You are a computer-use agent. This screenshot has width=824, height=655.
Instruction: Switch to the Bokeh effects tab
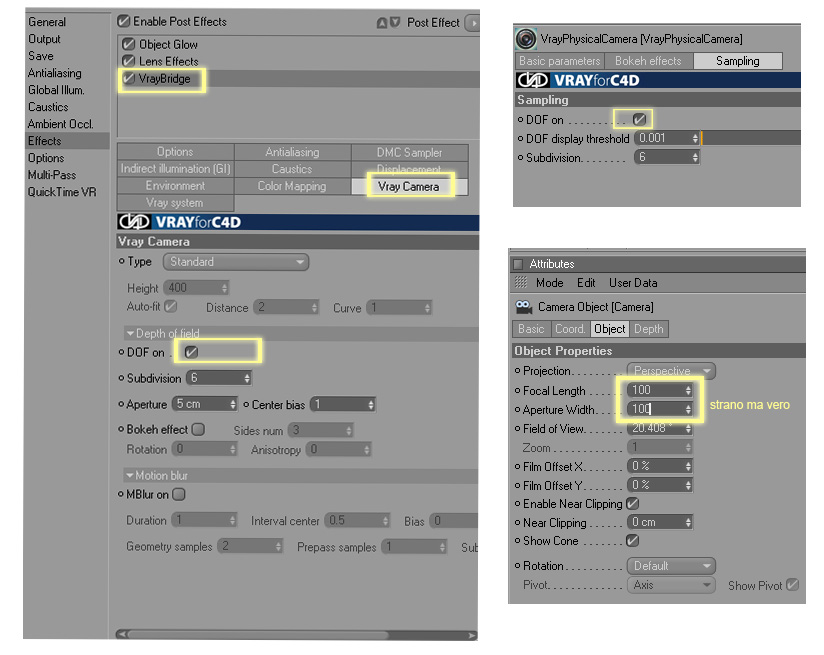coord(648,61)
